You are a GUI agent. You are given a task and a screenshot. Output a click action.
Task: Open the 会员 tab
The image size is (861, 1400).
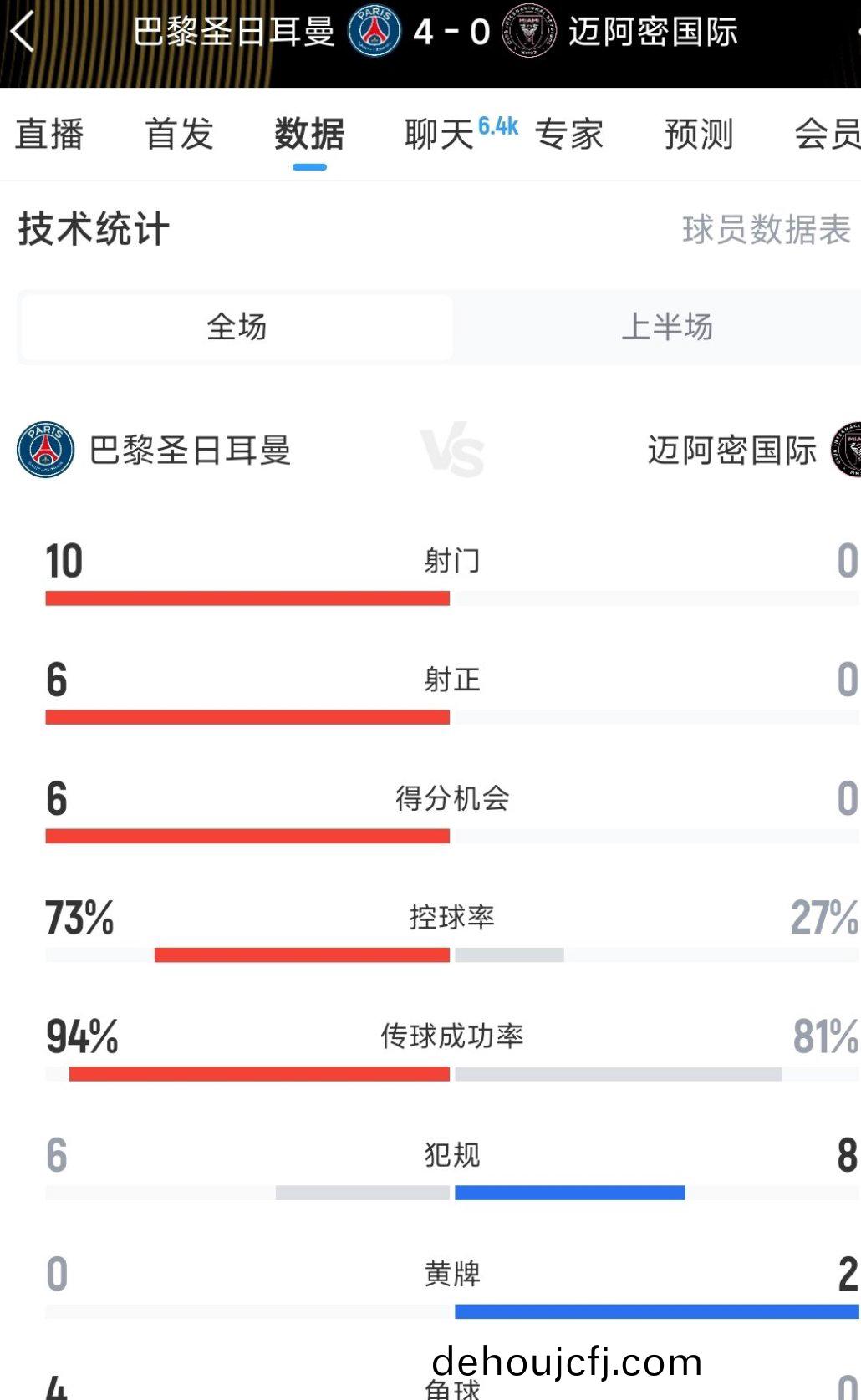point(826,135)
